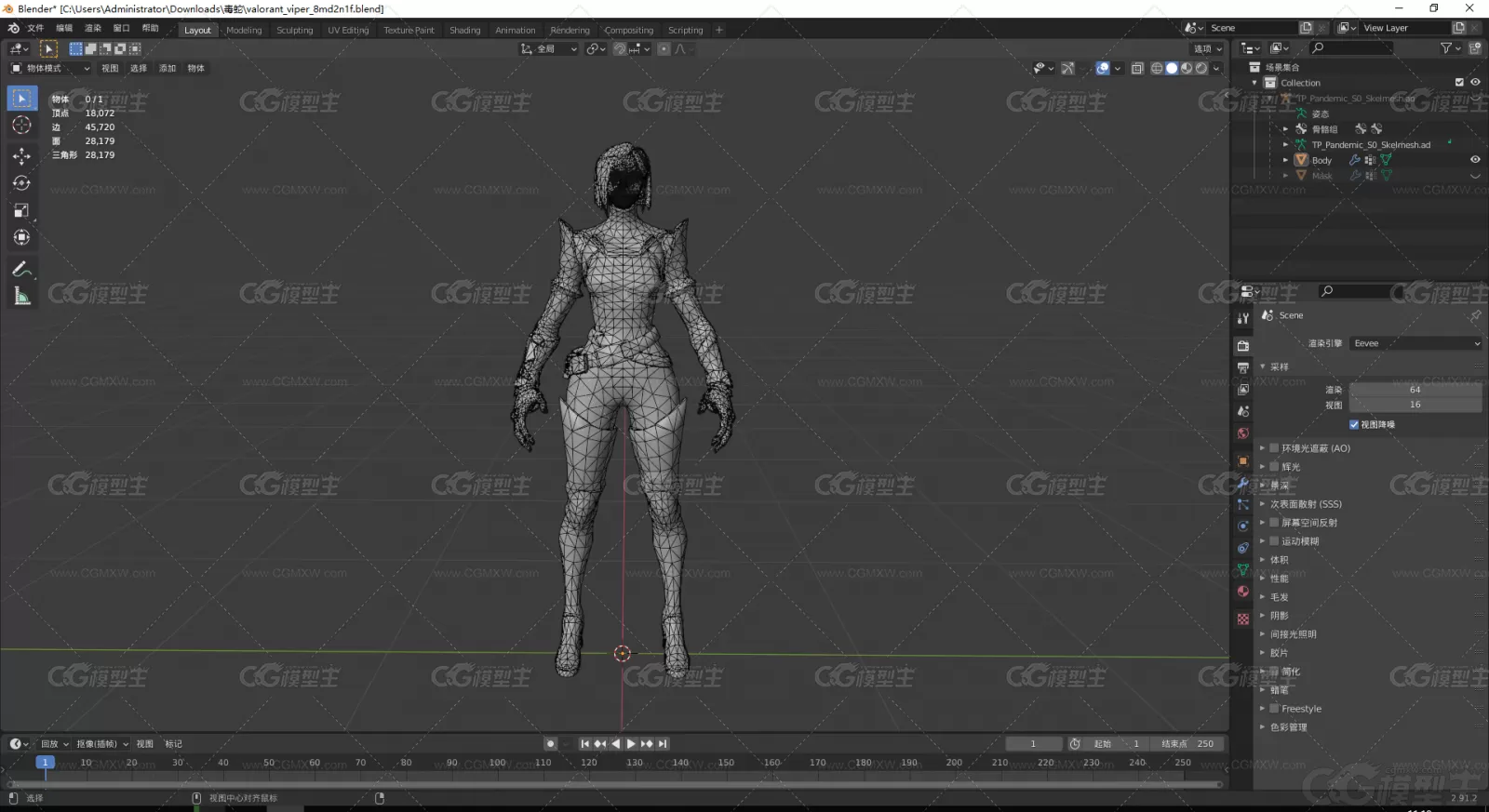Screen dimensions: 1489x812
Task: Select the Measure ruler tool
Action: pyautogui.click(x=21, y=296)
